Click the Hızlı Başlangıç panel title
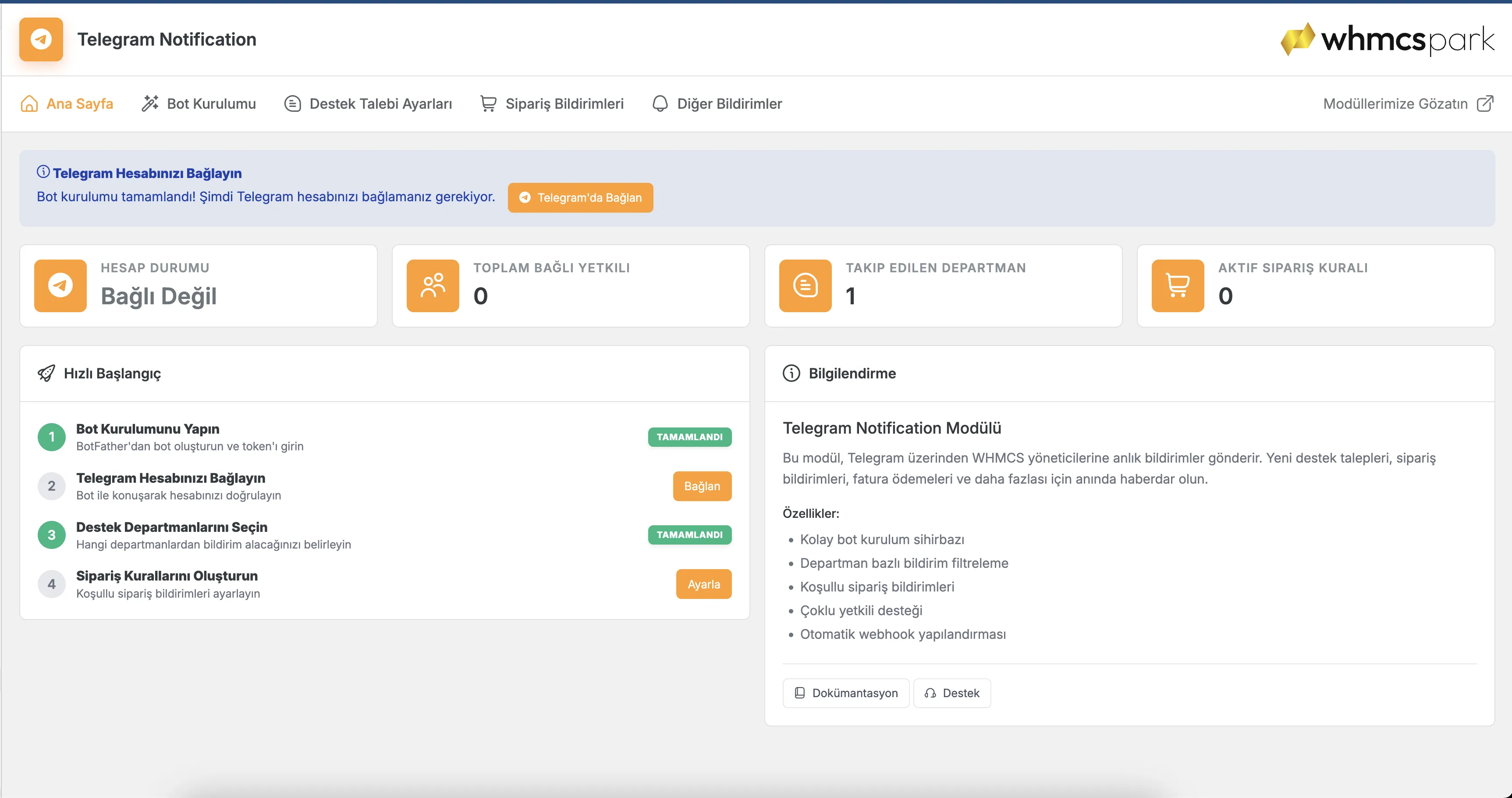The image size is (1512, 798). point(112,374)
